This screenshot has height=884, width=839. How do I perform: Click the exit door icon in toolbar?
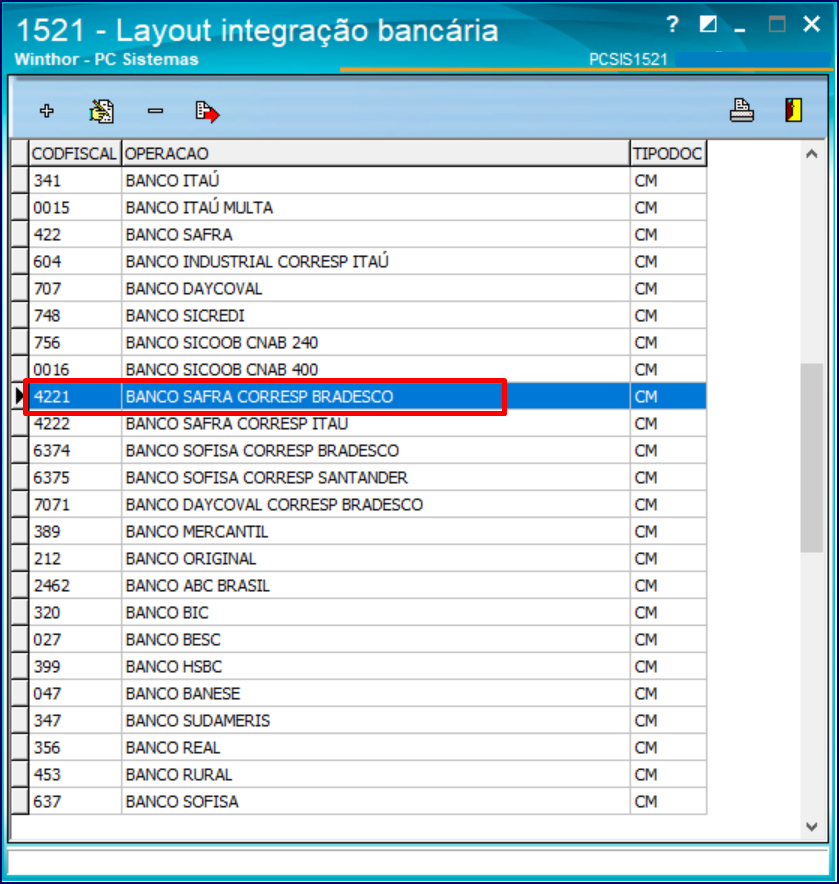793,110
